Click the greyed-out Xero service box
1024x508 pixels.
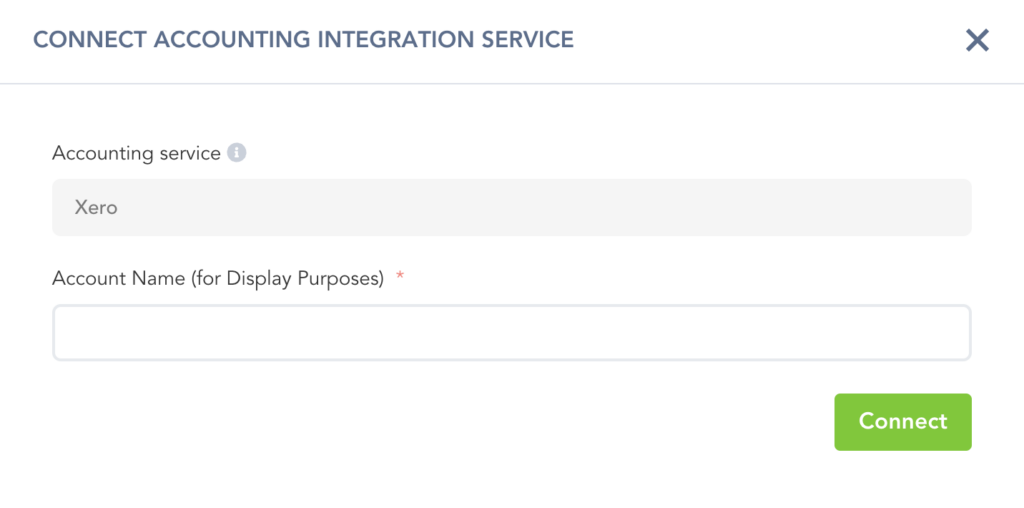(x=511, y=208)
